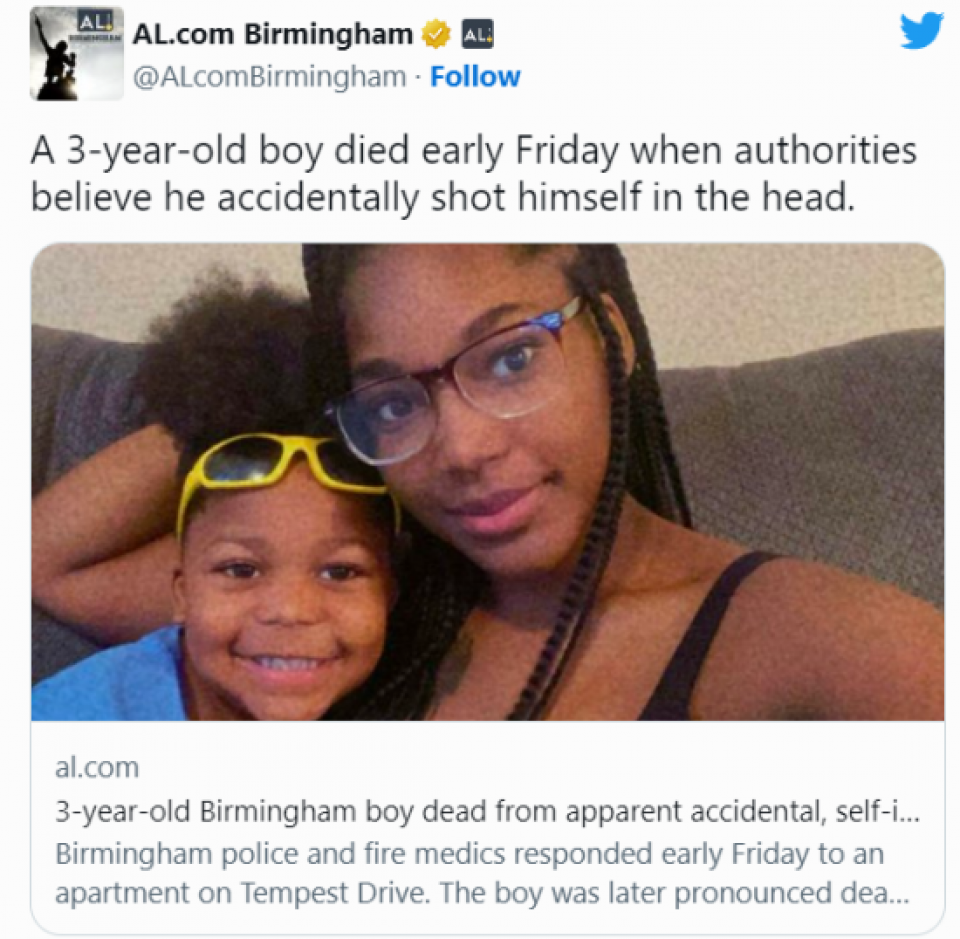Screen dimensions: 960x939
Task: Open the article headline '3-year-old Birmingham boy dead'
Action: (x=487, y=812)
